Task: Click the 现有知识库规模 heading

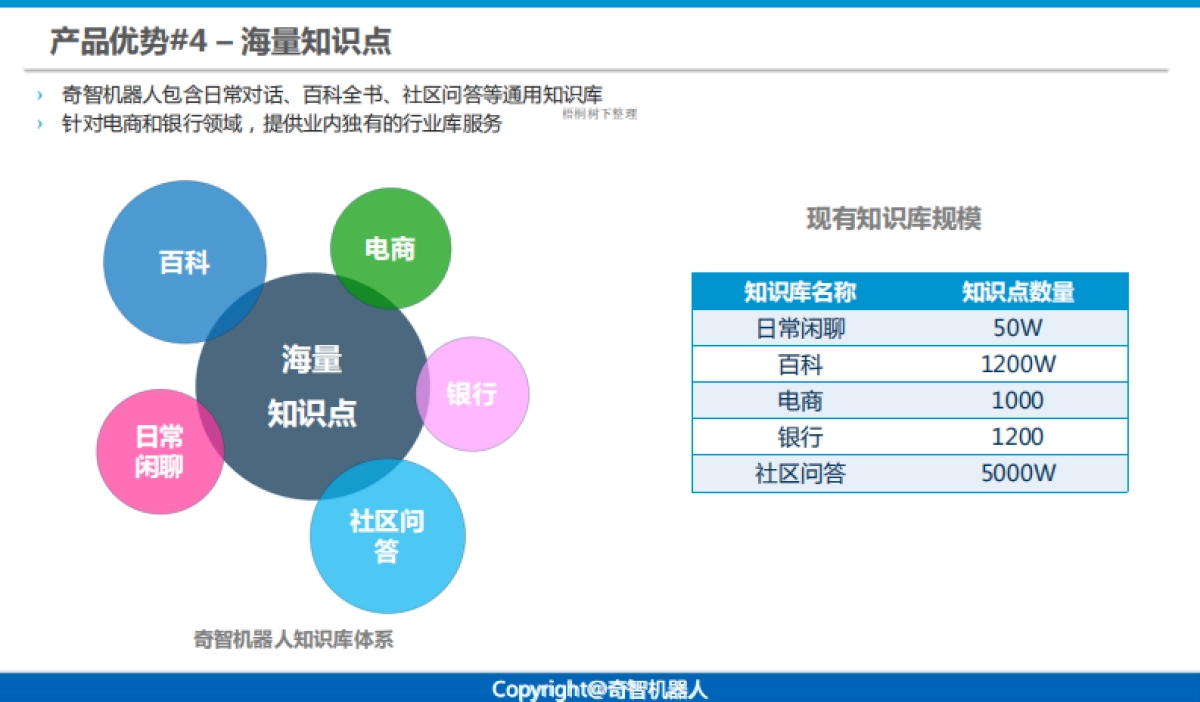Action: [x=894, y=220]
